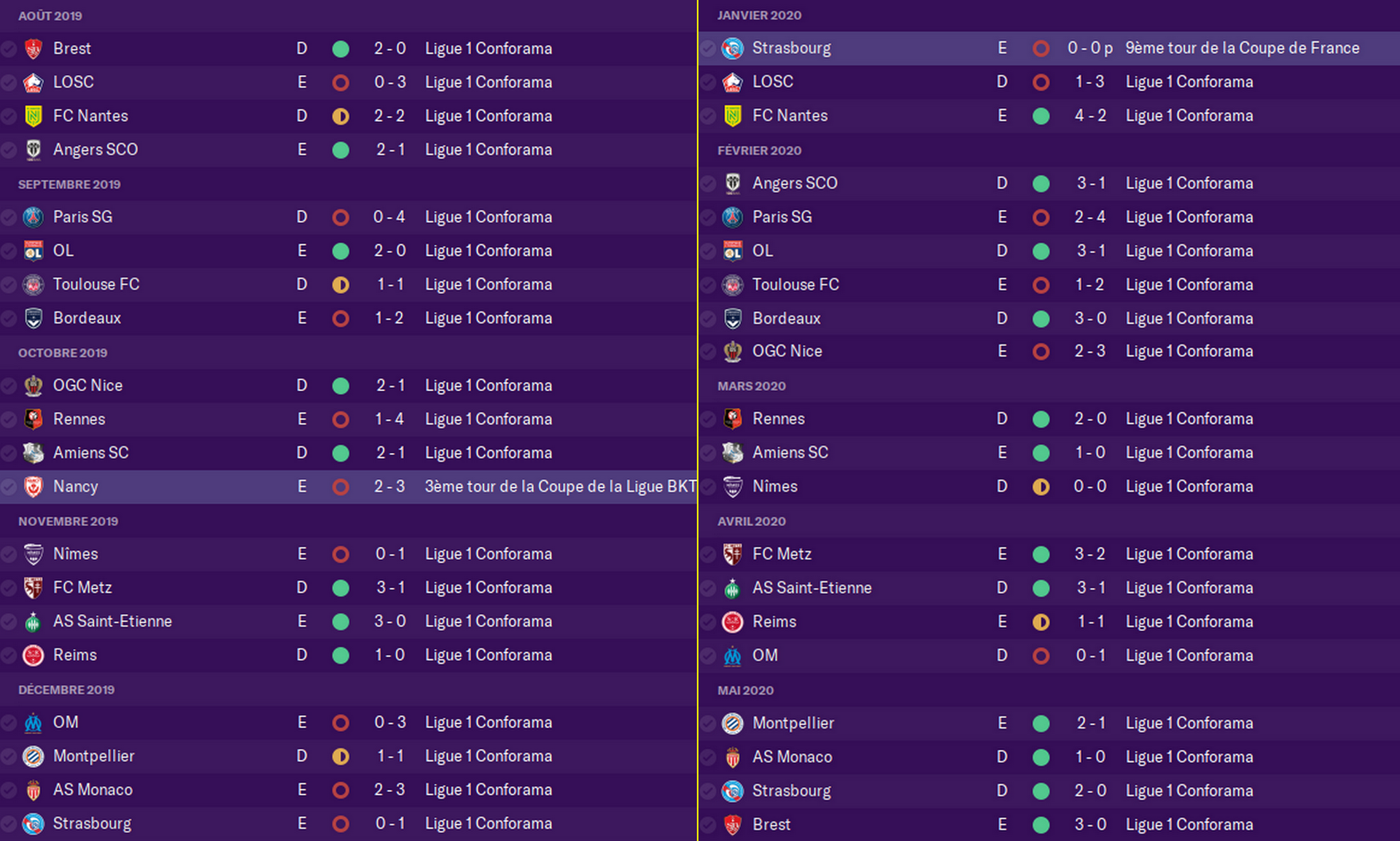Click the yellow draw indicator for Reims 1-1
The image size is (1400, 841).
[1041, 622]
